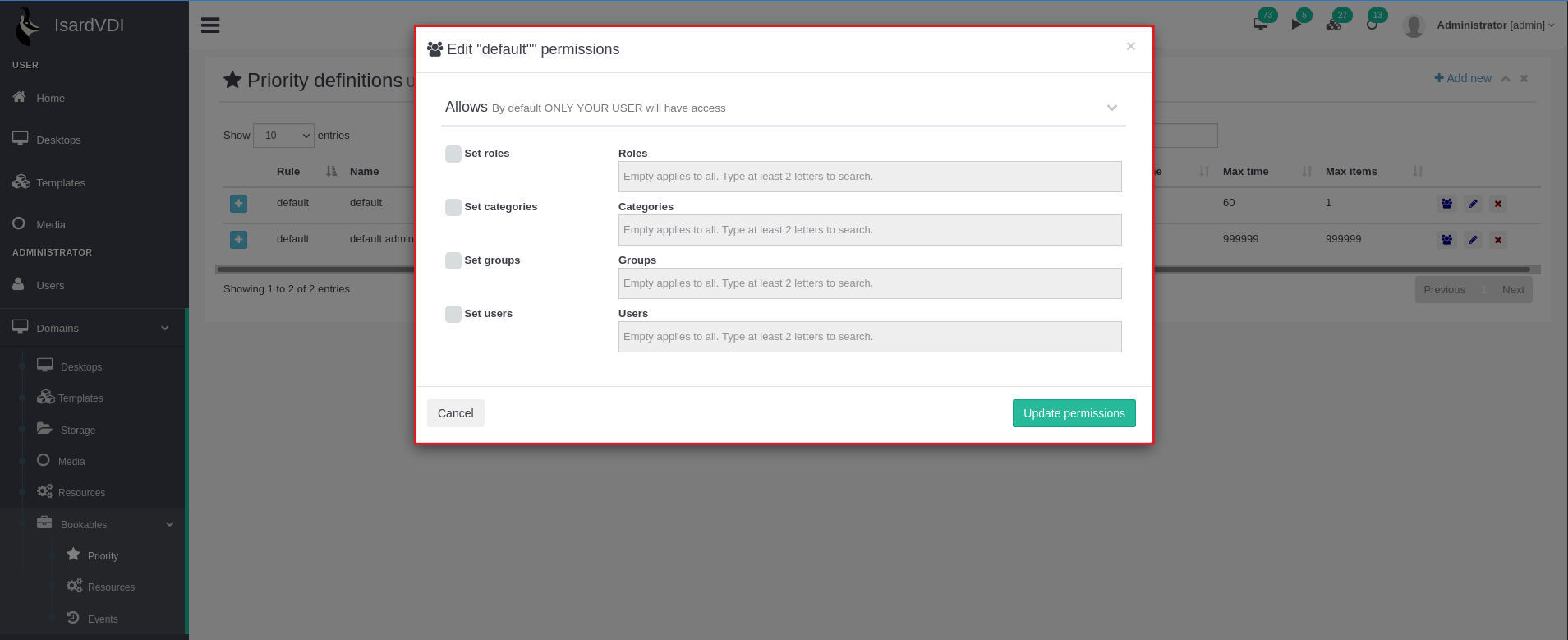Click the Users search input field
This screenshot has width=1568, height=640.
click(x=869, y=337)
